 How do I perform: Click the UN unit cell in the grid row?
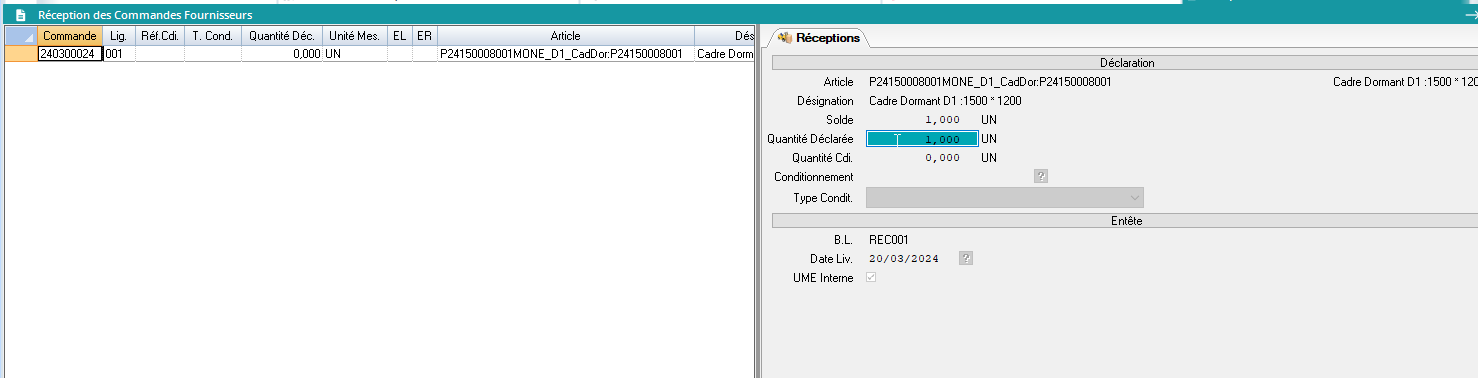tap(354, 54)
